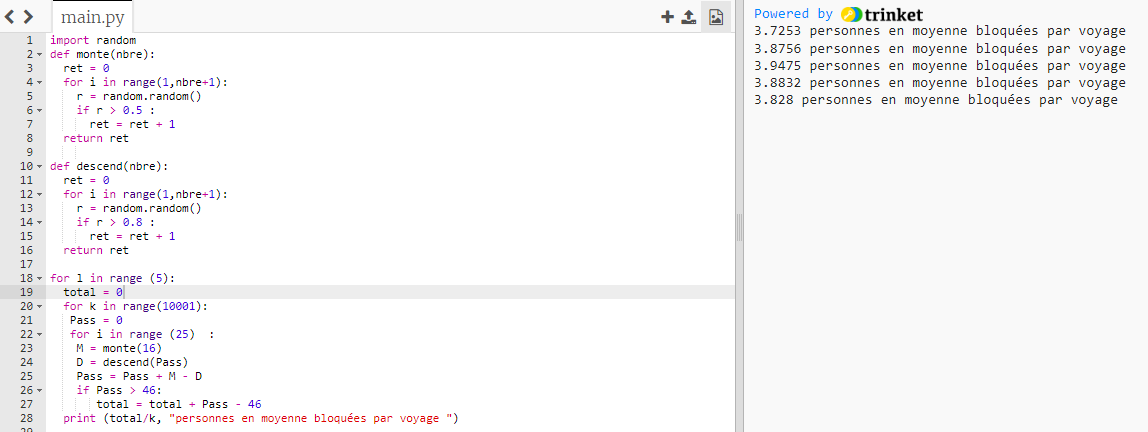
Task: Click the pane divider handle between editor and output
Action: [740, 228]
